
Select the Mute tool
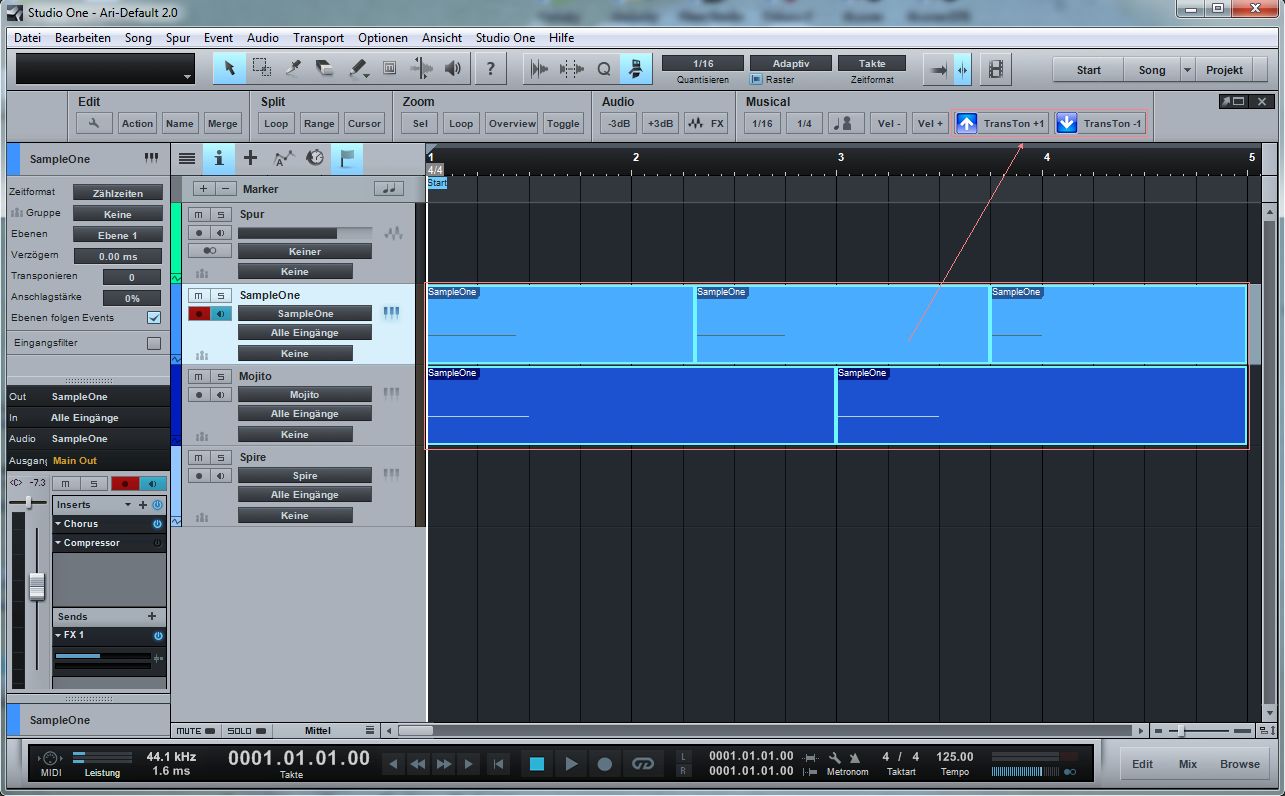pyautogui.click(x=390, y=68)
